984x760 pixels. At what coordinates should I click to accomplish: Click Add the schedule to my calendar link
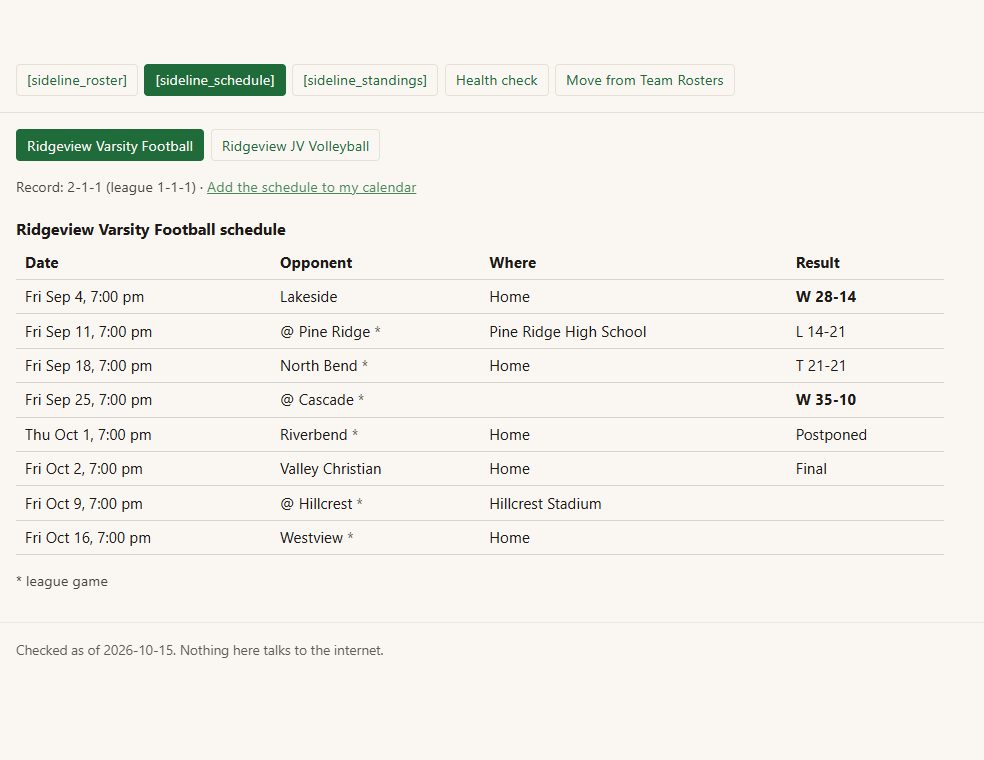[x=311, y=187]
